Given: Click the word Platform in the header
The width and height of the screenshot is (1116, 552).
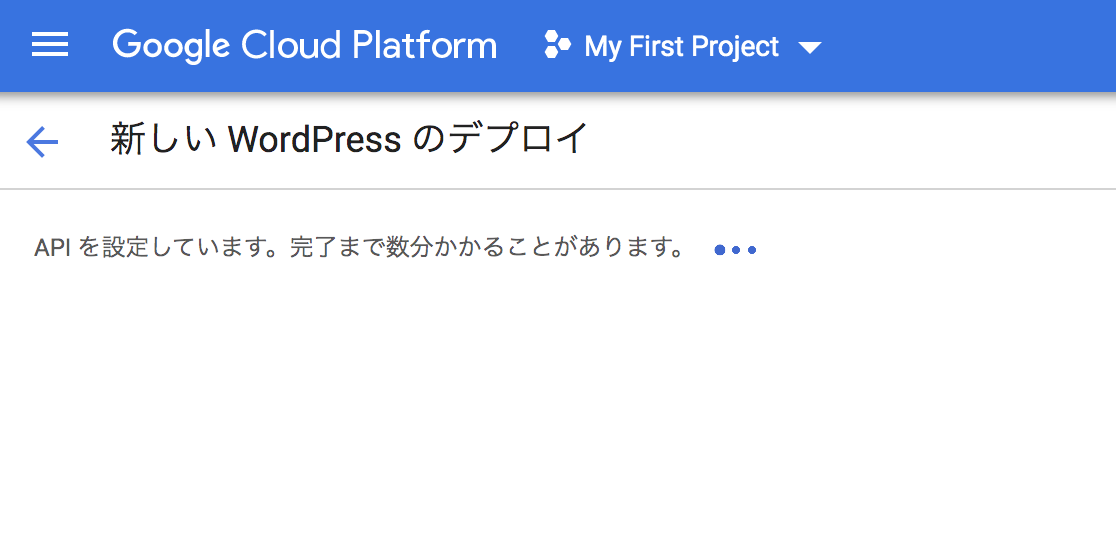Looking at the screenshot, I should pos(425,45).
